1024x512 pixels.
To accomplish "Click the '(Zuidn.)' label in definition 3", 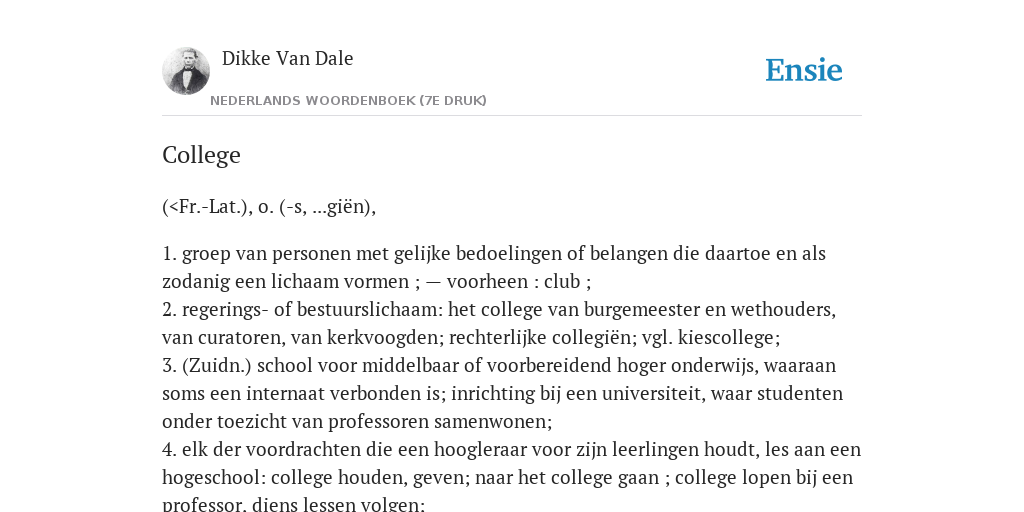I will (216, 366).
